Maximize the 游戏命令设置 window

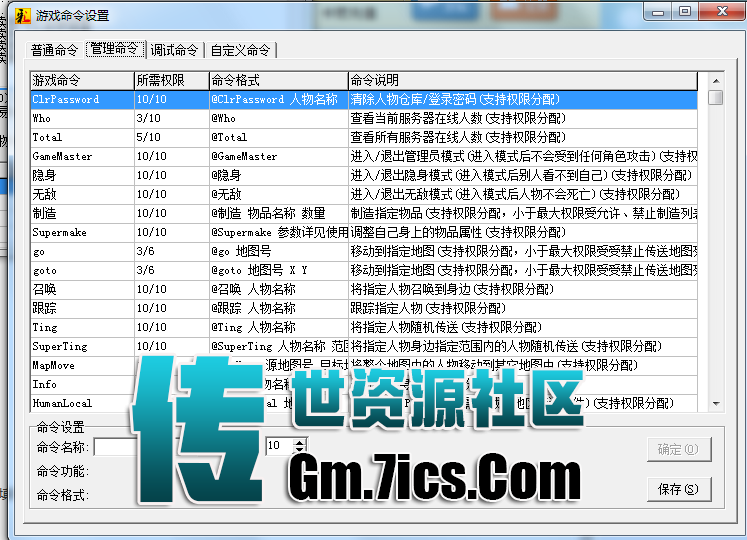[x=685, y=12]
